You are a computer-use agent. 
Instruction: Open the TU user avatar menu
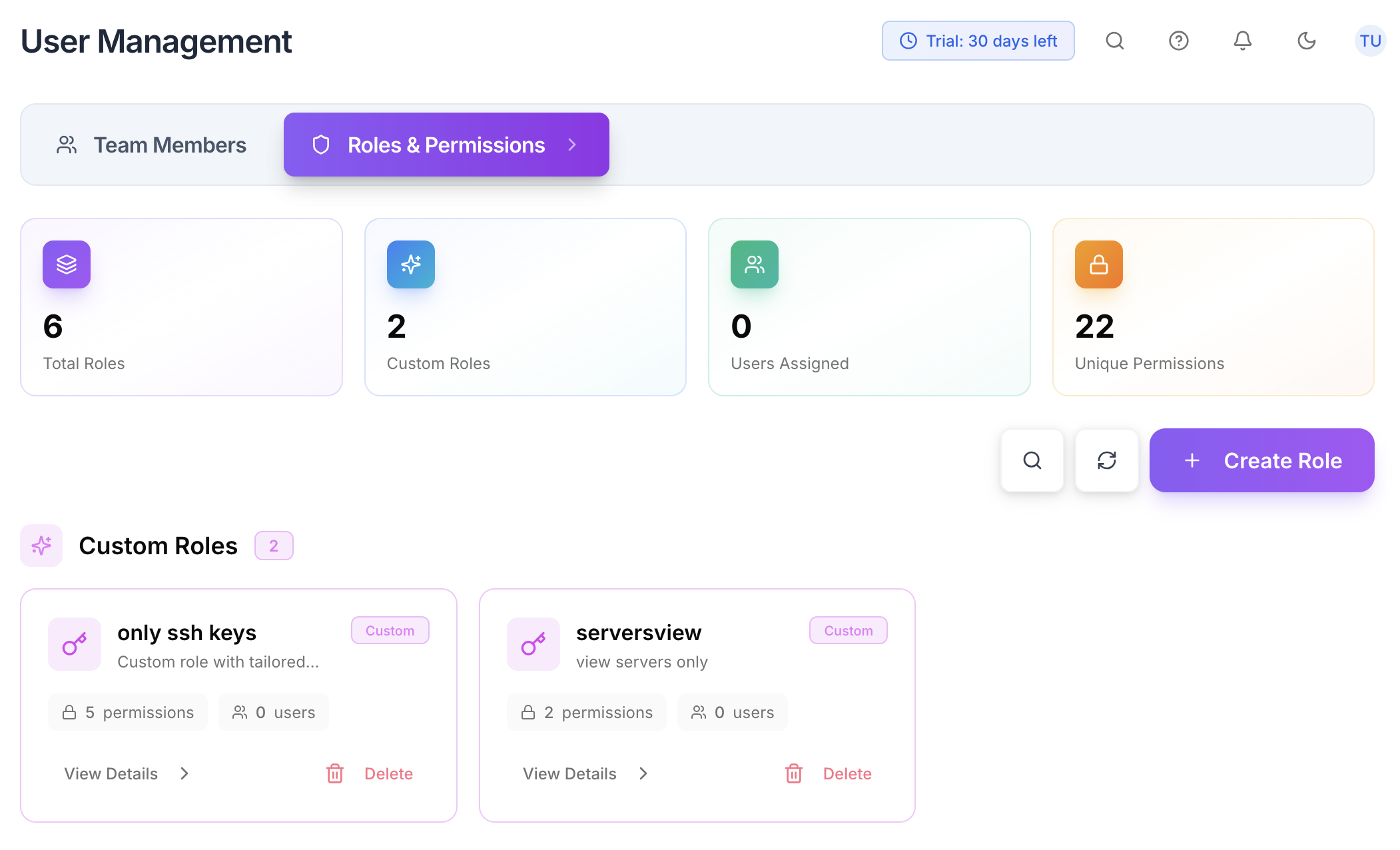(1370, 41)
